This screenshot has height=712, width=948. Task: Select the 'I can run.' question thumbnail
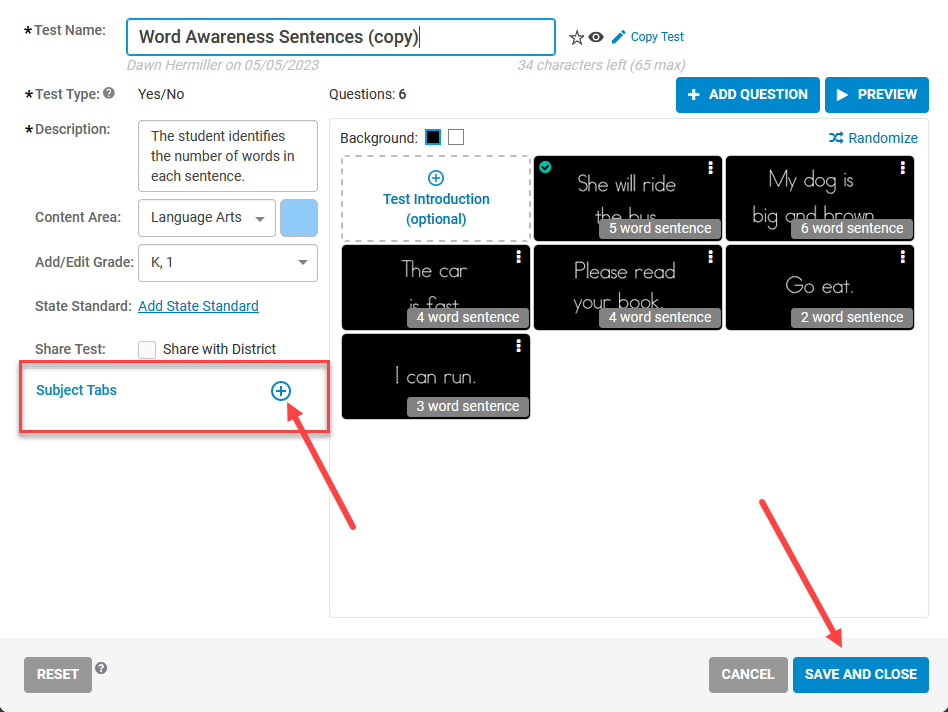point(436,376)
